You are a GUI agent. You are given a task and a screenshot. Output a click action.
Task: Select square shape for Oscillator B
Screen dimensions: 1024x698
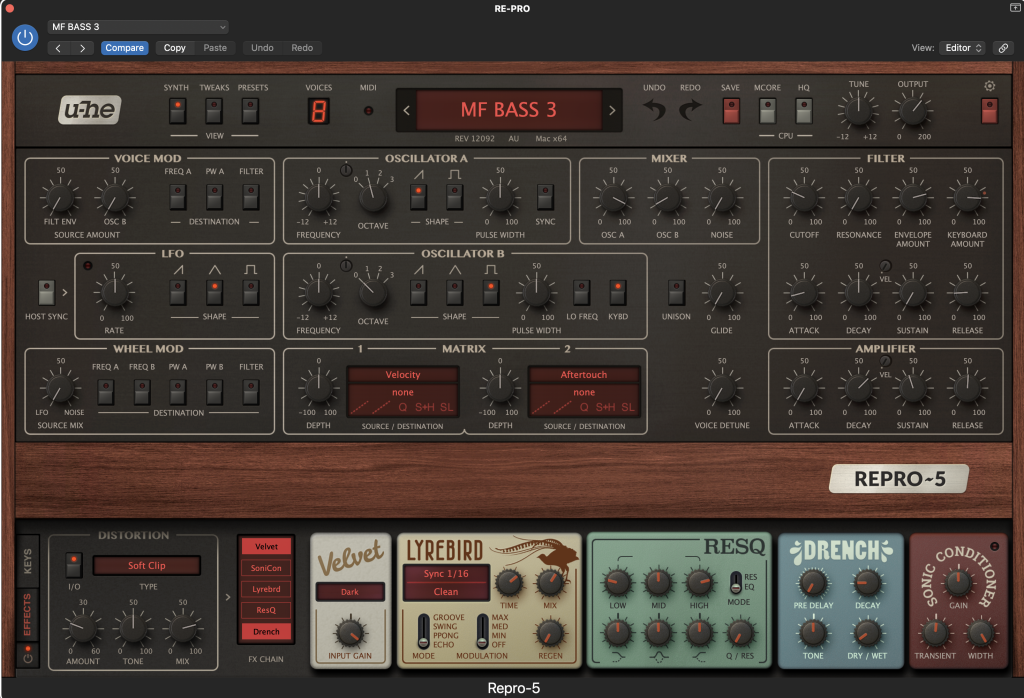pyautogui.click(x=490, y=292)
